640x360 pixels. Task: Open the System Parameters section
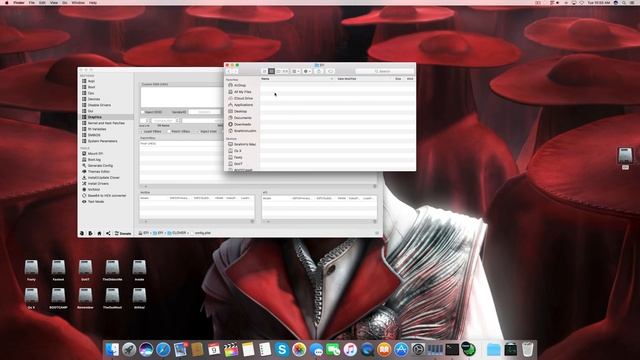click(102, 141)
